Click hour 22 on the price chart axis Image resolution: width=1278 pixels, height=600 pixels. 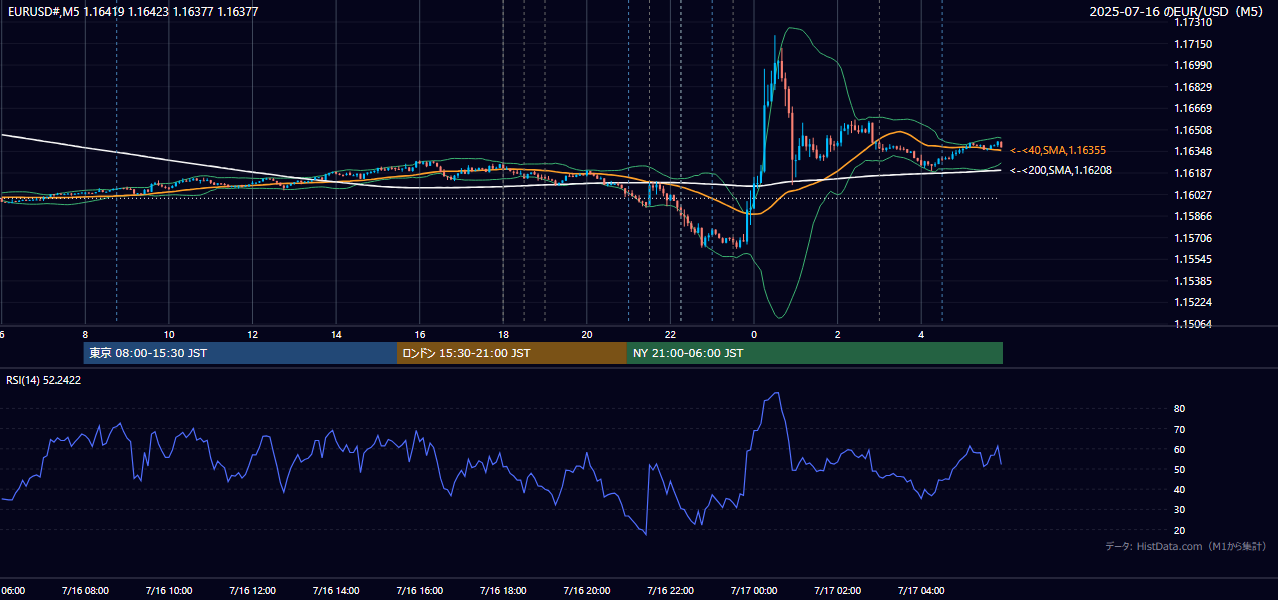[x=671, y=334]
